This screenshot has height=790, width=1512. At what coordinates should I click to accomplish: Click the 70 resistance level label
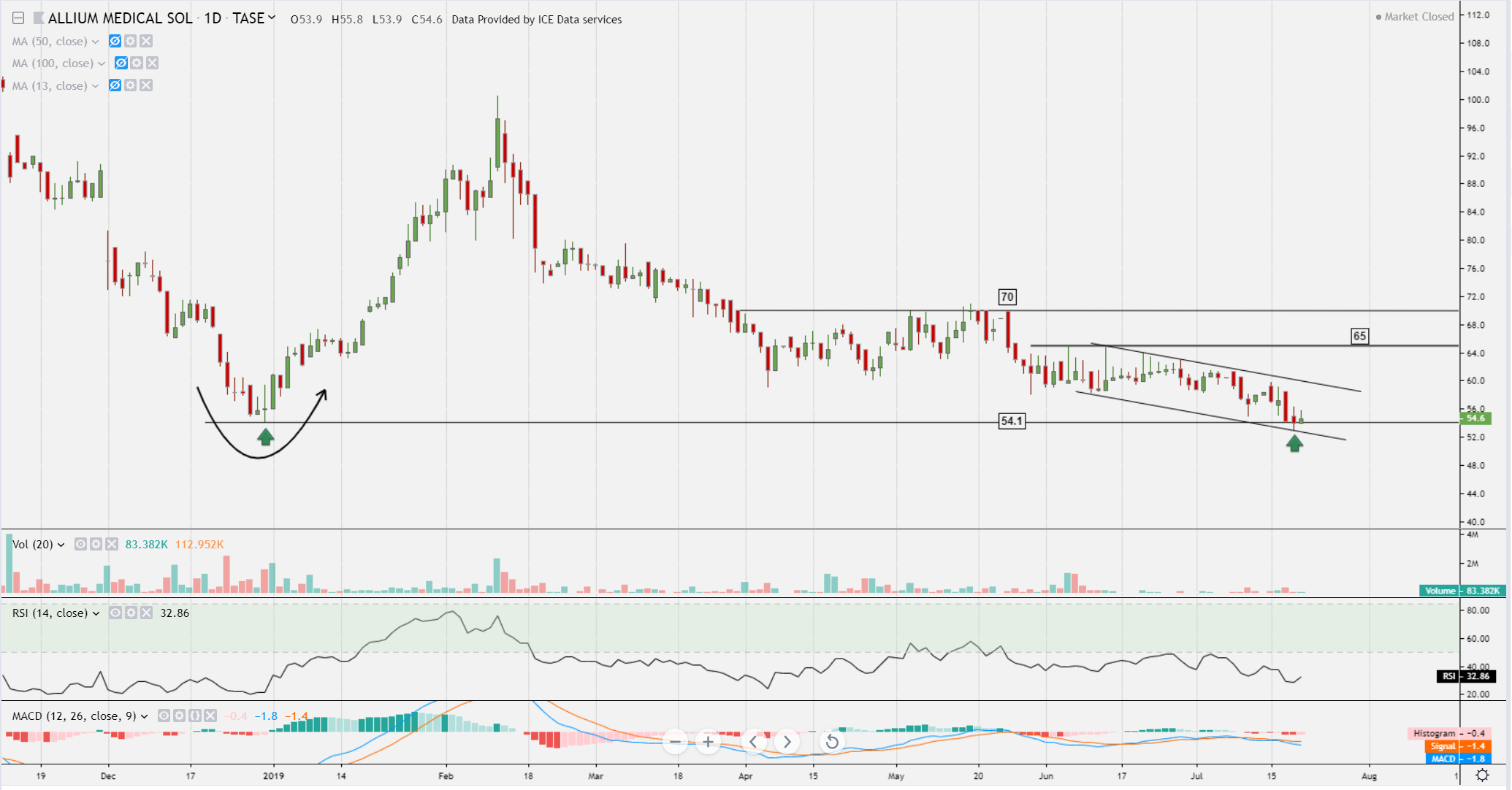click(x=1007, y=296)
